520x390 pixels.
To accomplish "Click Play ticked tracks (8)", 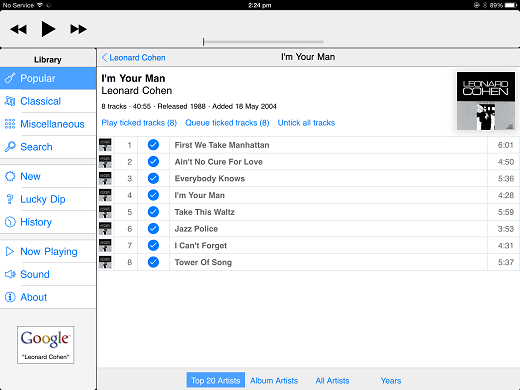I will [x=139, y=123].
